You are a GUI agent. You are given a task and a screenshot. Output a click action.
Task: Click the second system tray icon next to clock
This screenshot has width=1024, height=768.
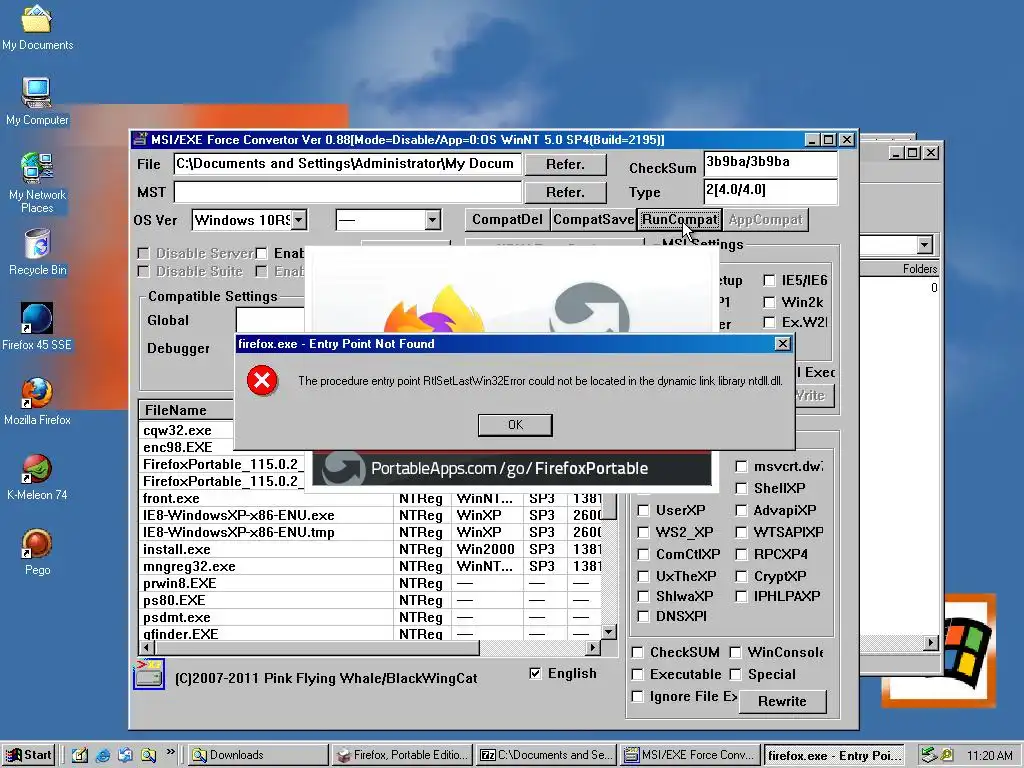click(946, 755)
